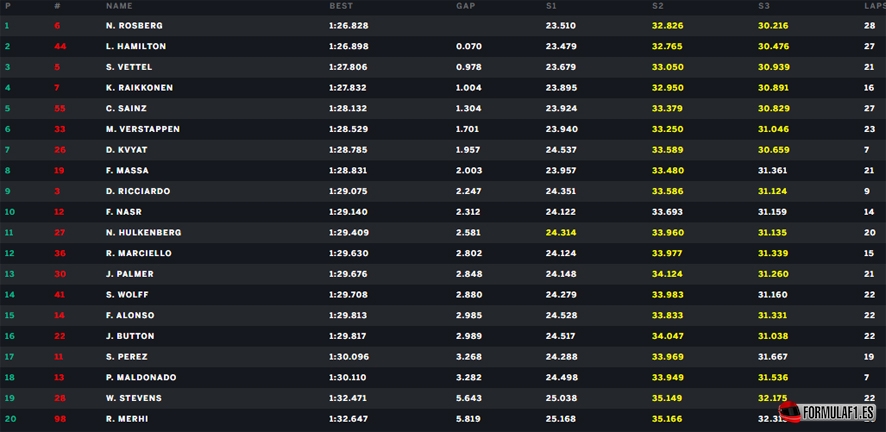Select L. Hamilton driver name
This screenshot has width=886, height=432.
pos(136,46)
